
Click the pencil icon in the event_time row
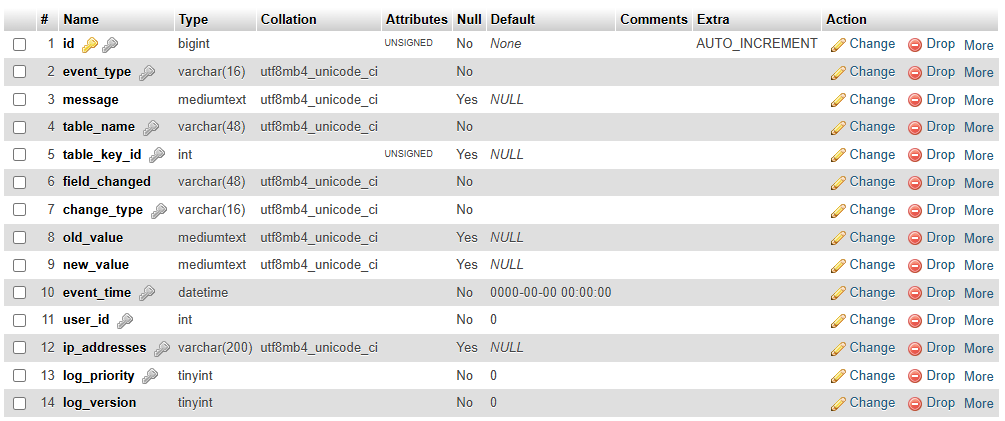pos(838,293)
